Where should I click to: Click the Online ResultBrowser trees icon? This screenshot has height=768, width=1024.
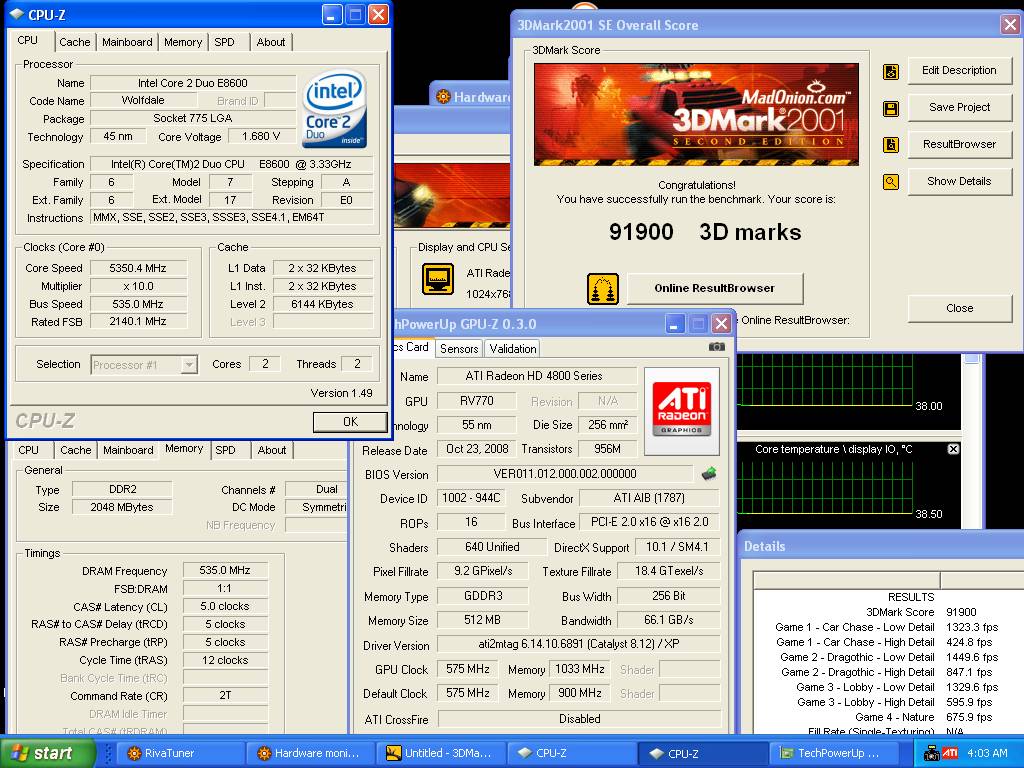[603, 289]
